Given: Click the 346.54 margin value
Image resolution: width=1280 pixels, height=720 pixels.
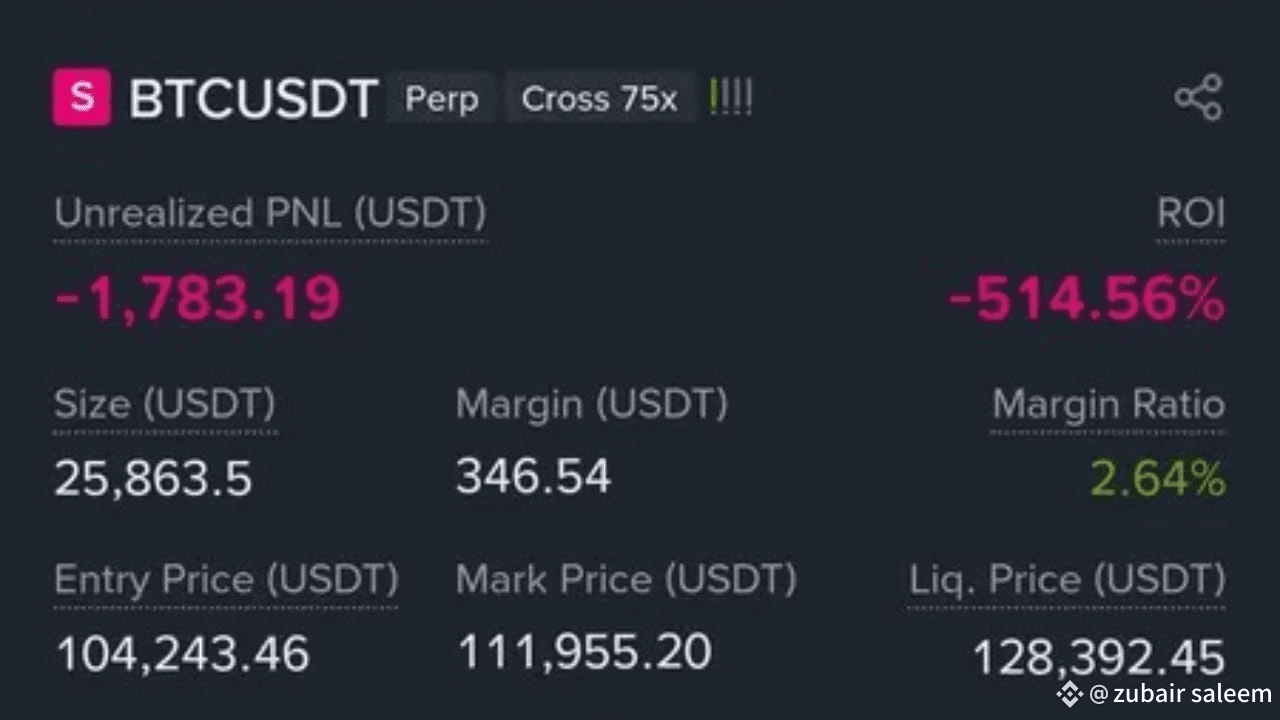Looking at the screenshot, I should click(x=533, y=476).
